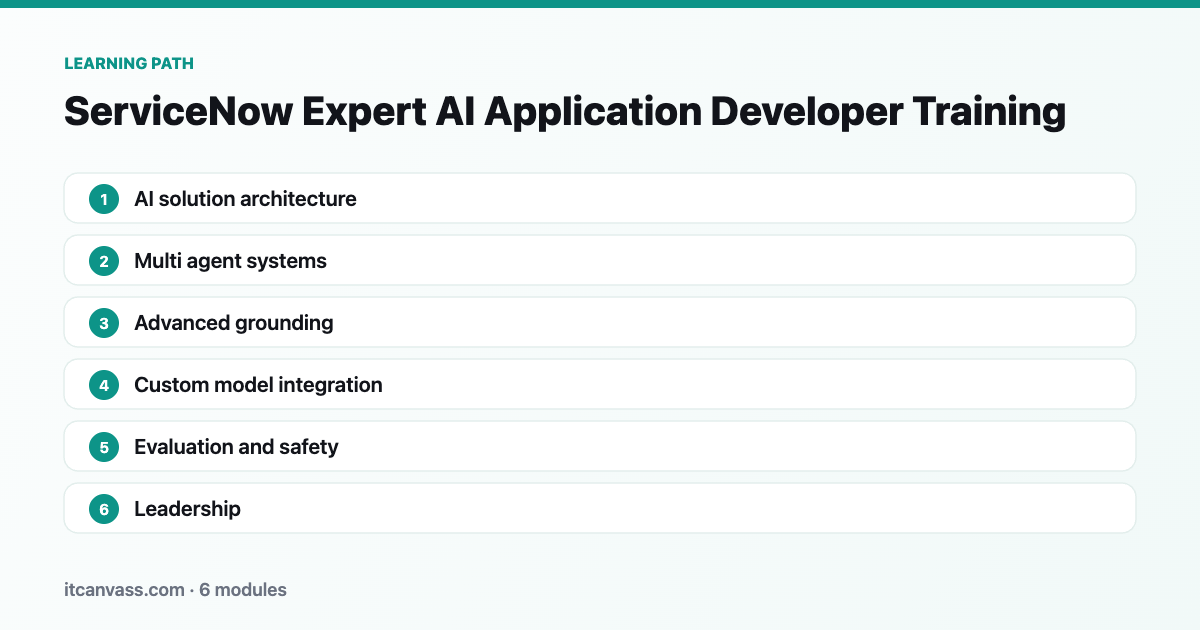Click the number 3 badge icon

(104, 323)
